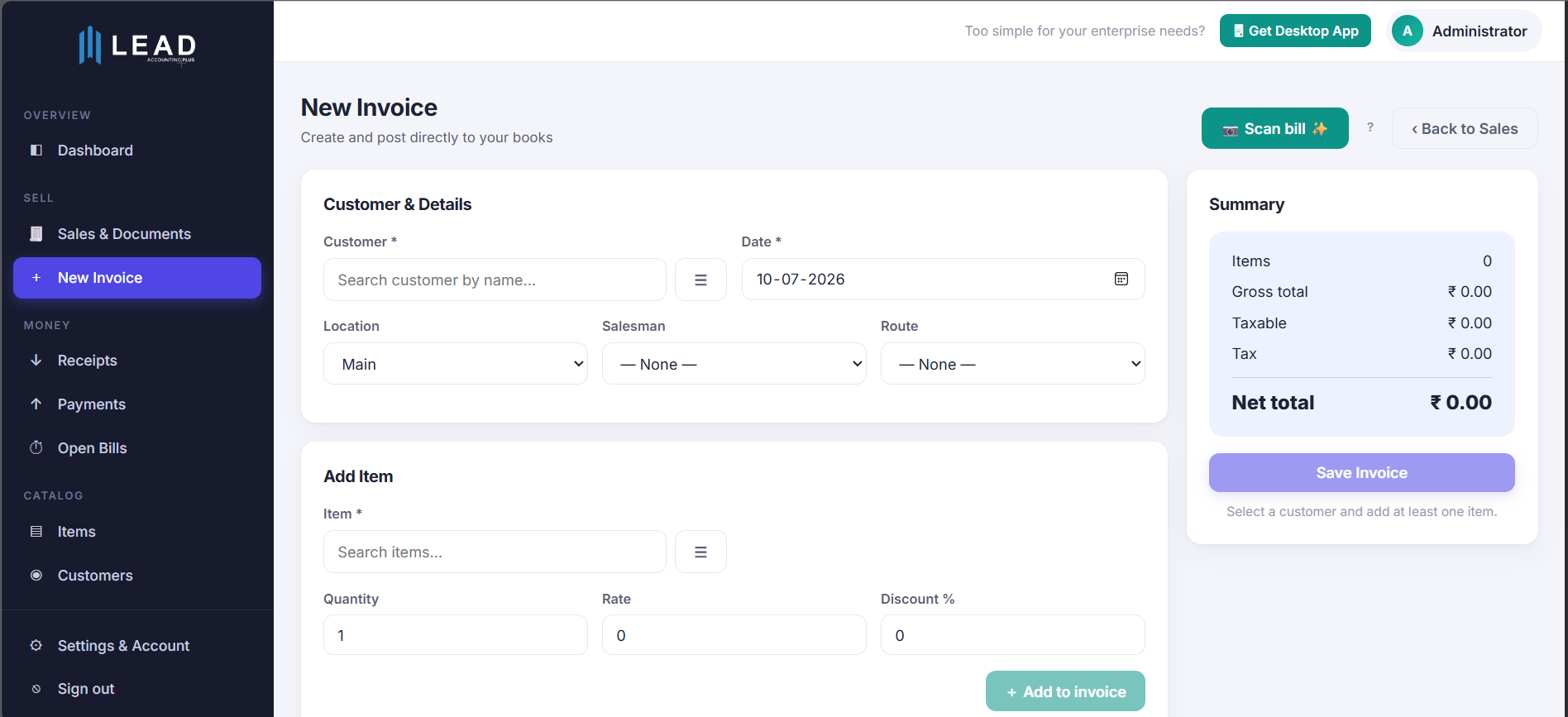Viewport: 1568px width, 717px height.
Task: Click the 'Too simple for your enterprise needs?' text
Action: click(1085, 31)
